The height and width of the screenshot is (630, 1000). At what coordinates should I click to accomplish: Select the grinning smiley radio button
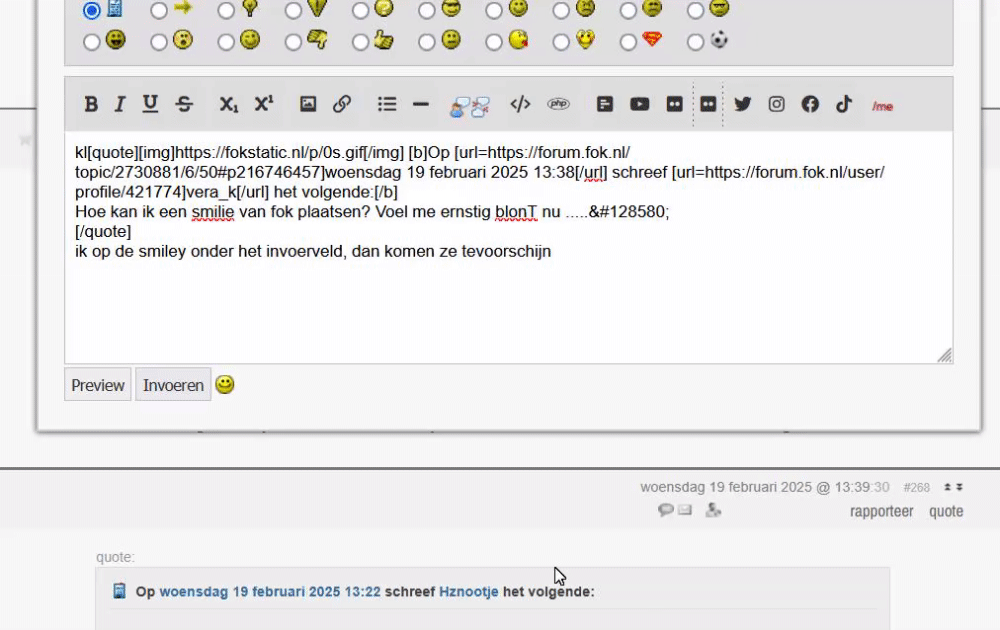coord(92,42)
